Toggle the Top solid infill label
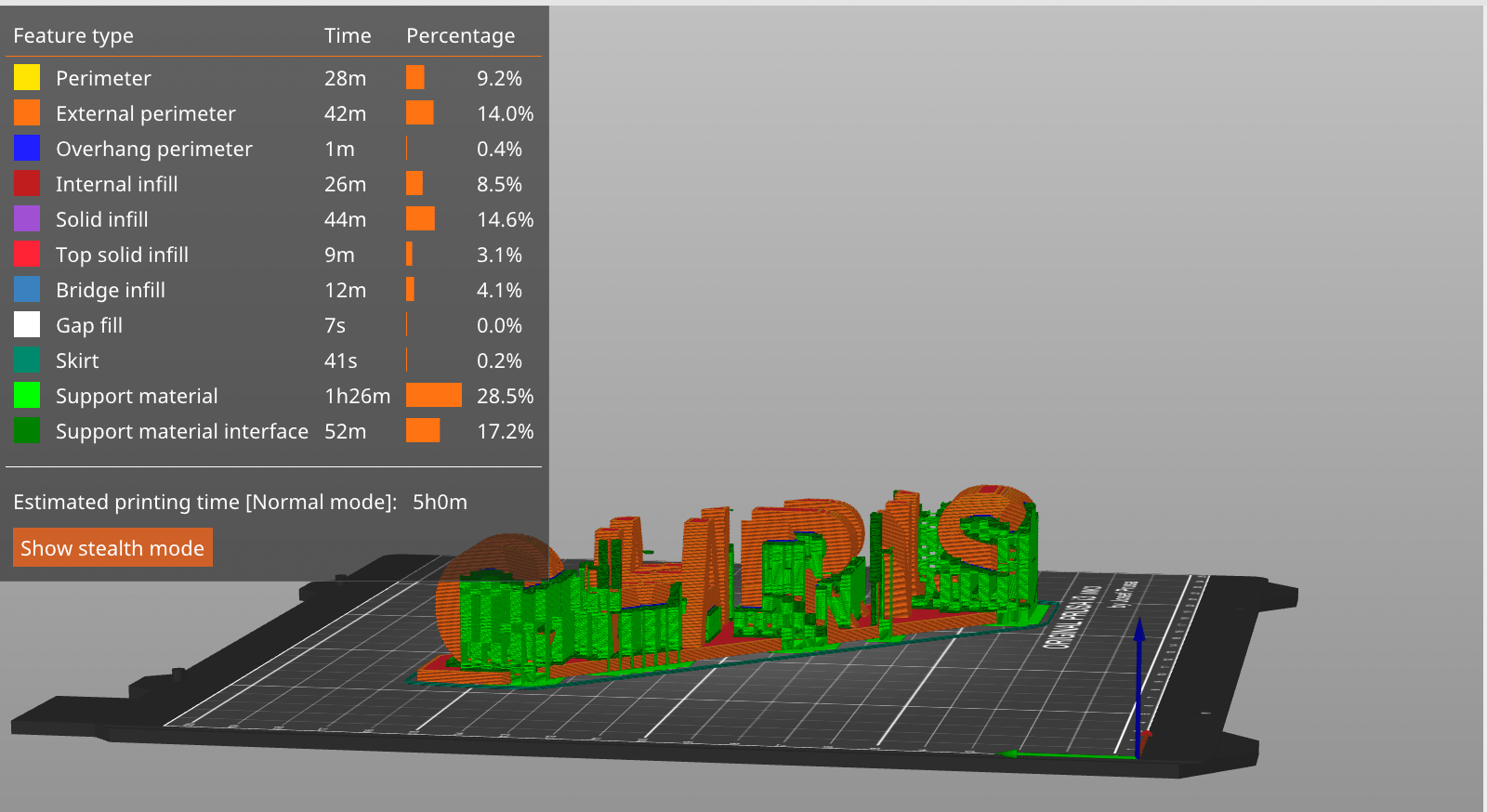The image size is (1487, 812). pyautogui.click(x=123, y=255)
